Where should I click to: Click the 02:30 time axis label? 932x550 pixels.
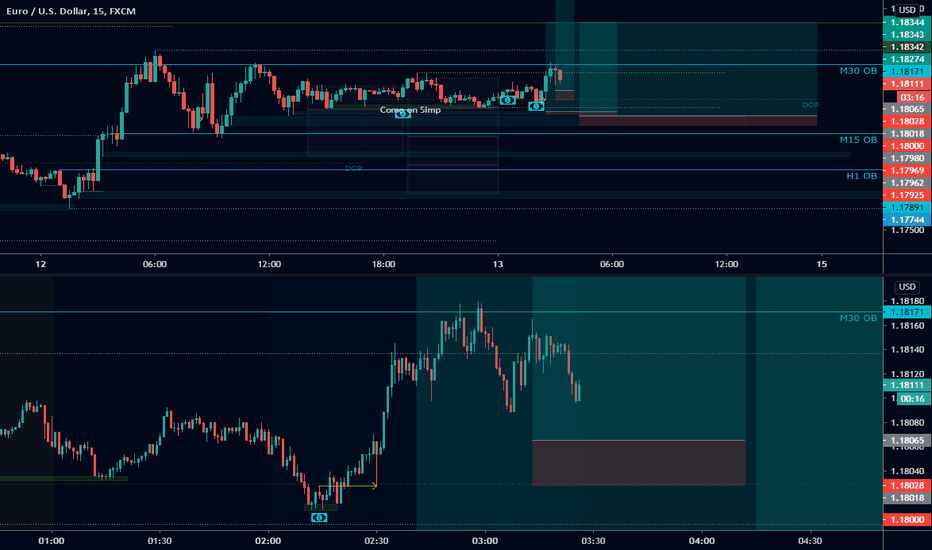[x=376, y=541]
